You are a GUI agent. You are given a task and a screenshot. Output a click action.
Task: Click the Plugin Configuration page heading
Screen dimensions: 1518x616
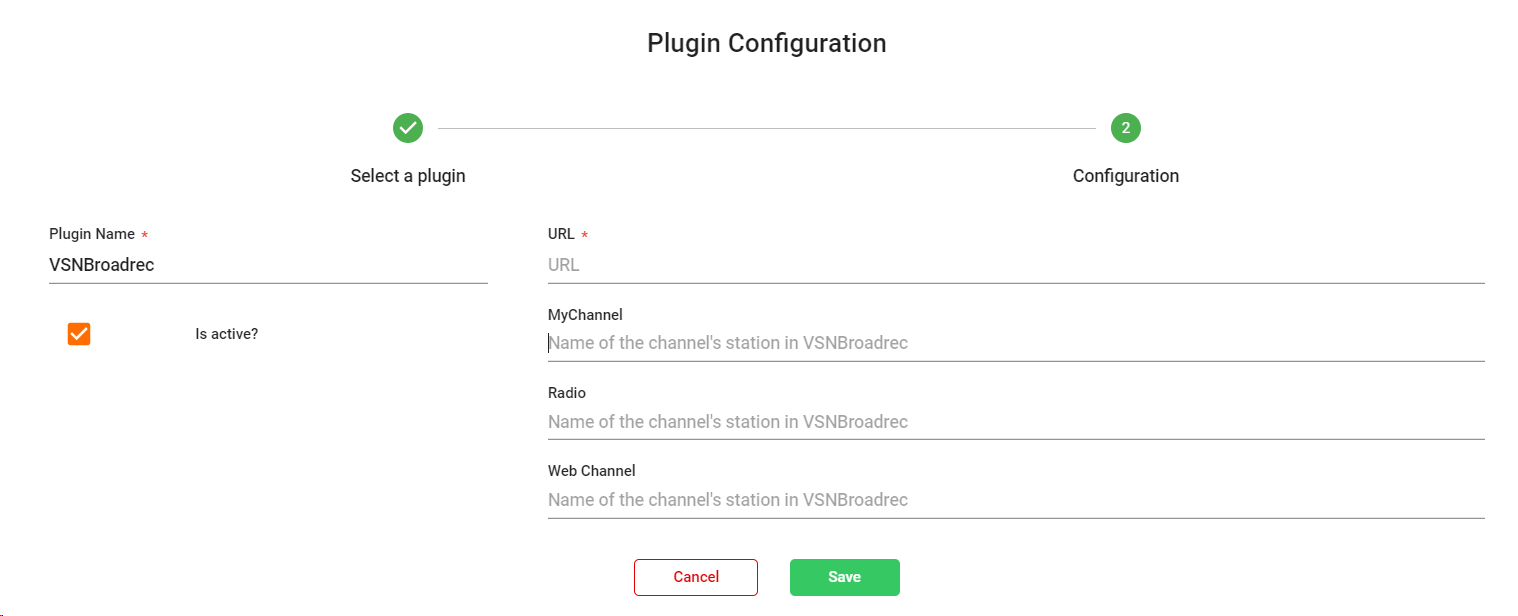766,43
